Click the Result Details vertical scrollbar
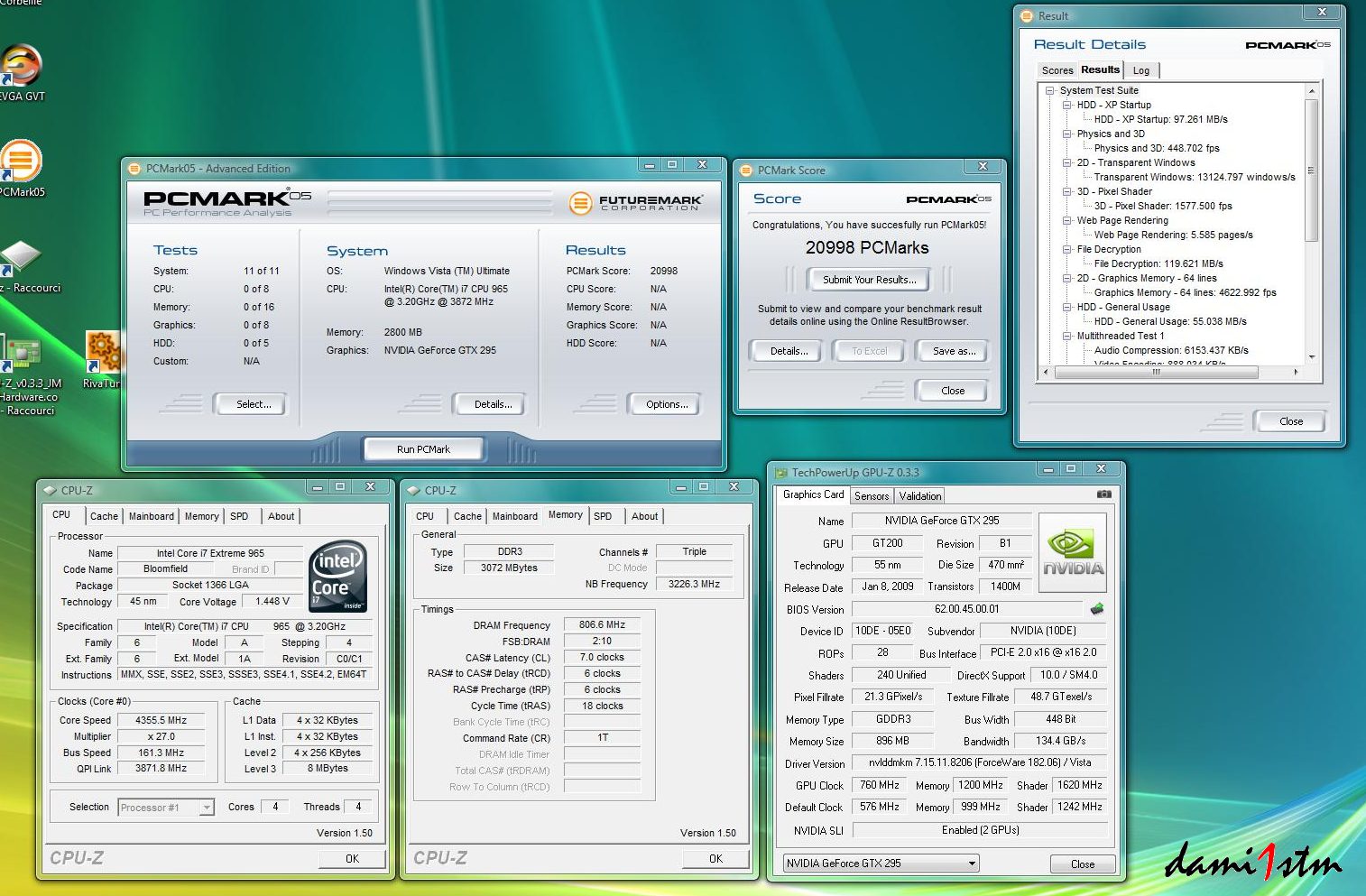The height and width of the screenshot is (896, 1366). [1312, 170]
